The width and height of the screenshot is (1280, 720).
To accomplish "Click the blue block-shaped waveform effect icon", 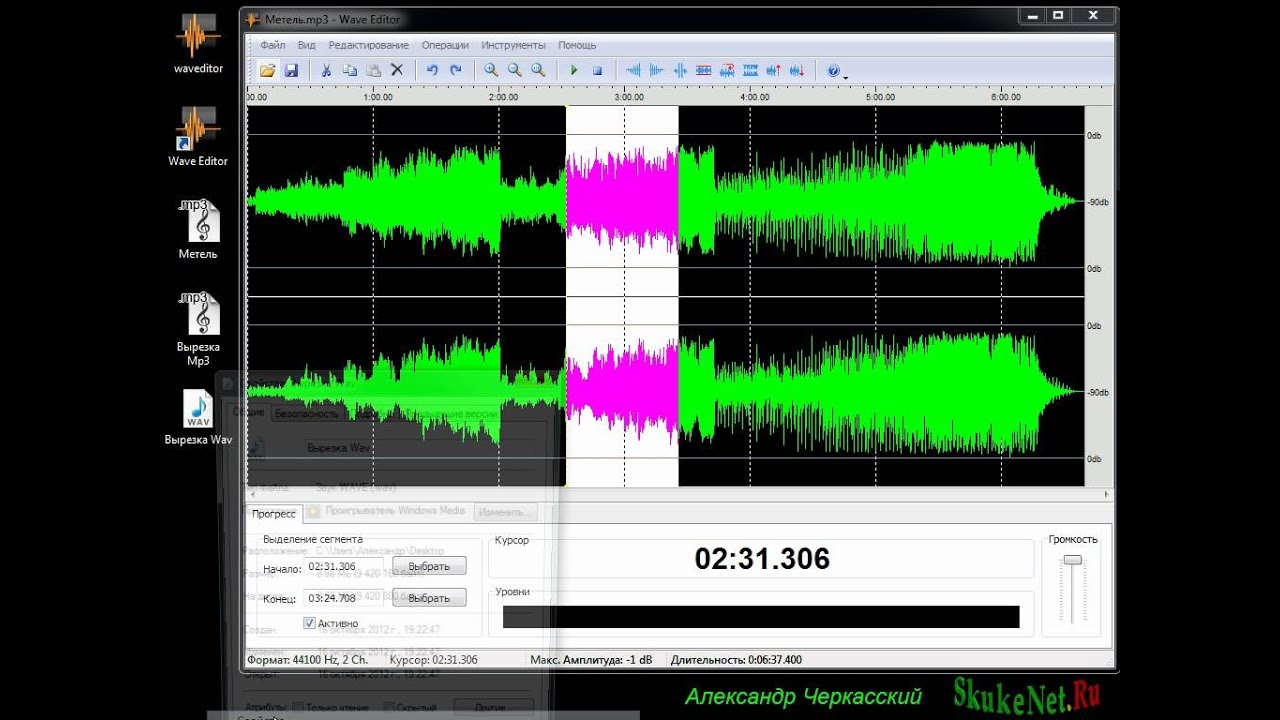I will click(750, 70).
